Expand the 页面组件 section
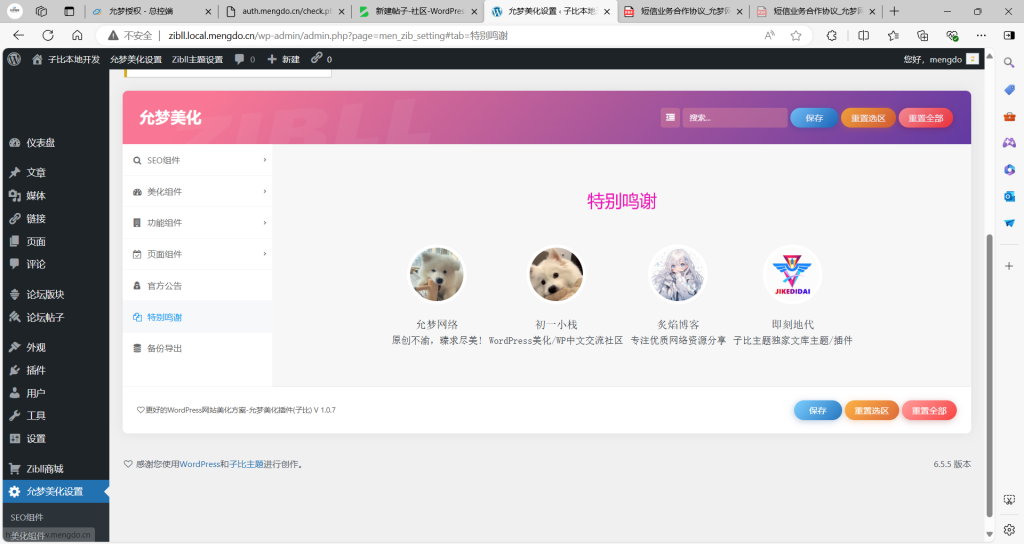The image size is (1024, 544). point(197,254)
